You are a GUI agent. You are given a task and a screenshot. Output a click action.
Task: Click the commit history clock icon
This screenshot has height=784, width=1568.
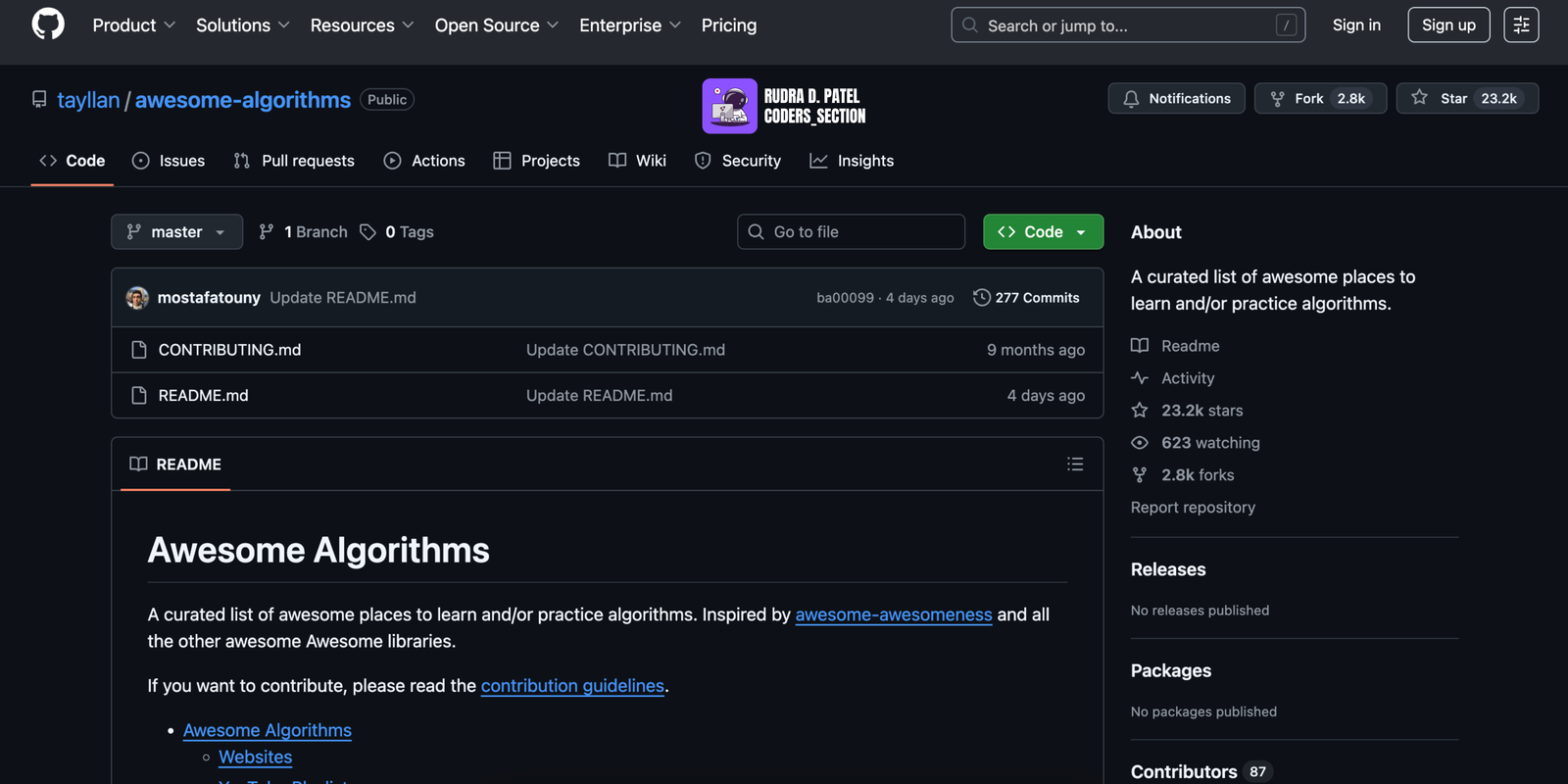[981, 298]
